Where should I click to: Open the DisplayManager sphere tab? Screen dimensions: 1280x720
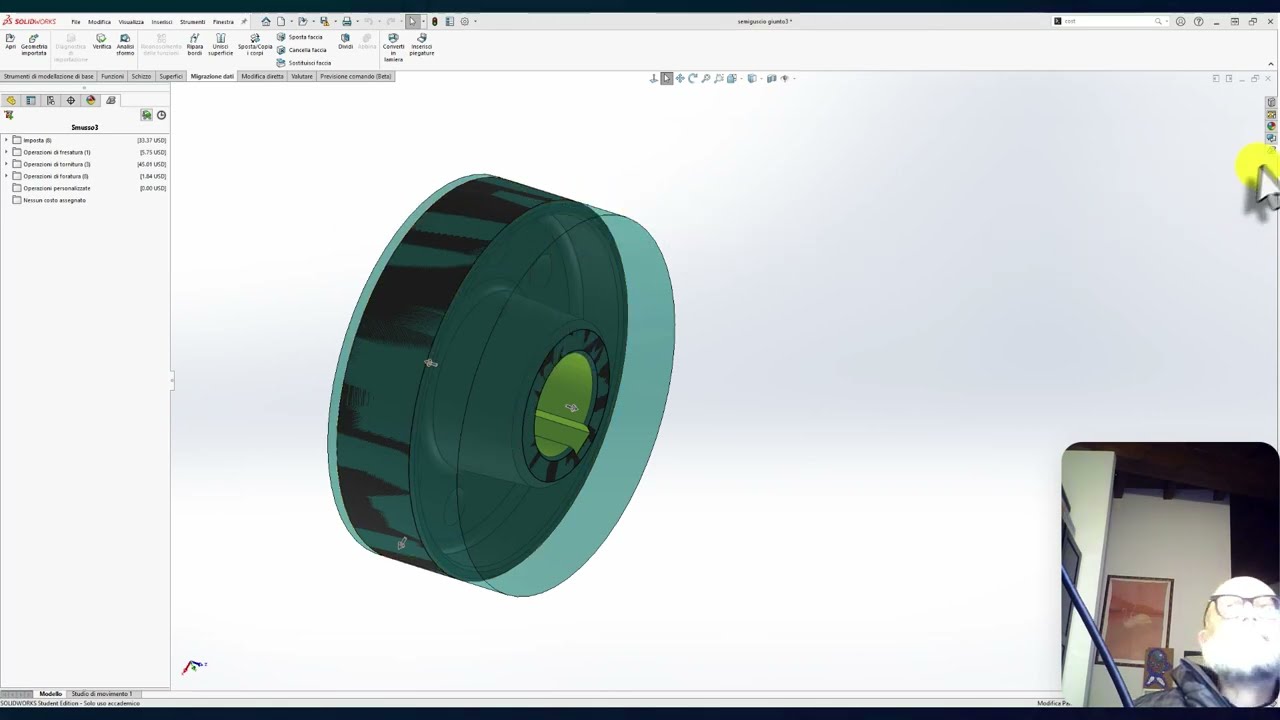(91, 100)
